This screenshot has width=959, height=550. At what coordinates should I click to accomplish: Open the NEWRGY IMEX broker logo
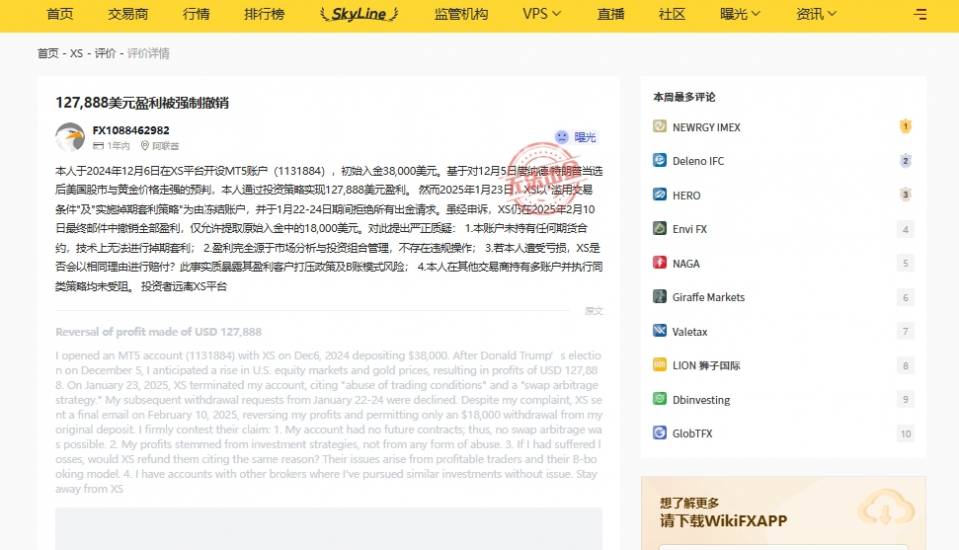pyautogui.click(x=659, y=126)
